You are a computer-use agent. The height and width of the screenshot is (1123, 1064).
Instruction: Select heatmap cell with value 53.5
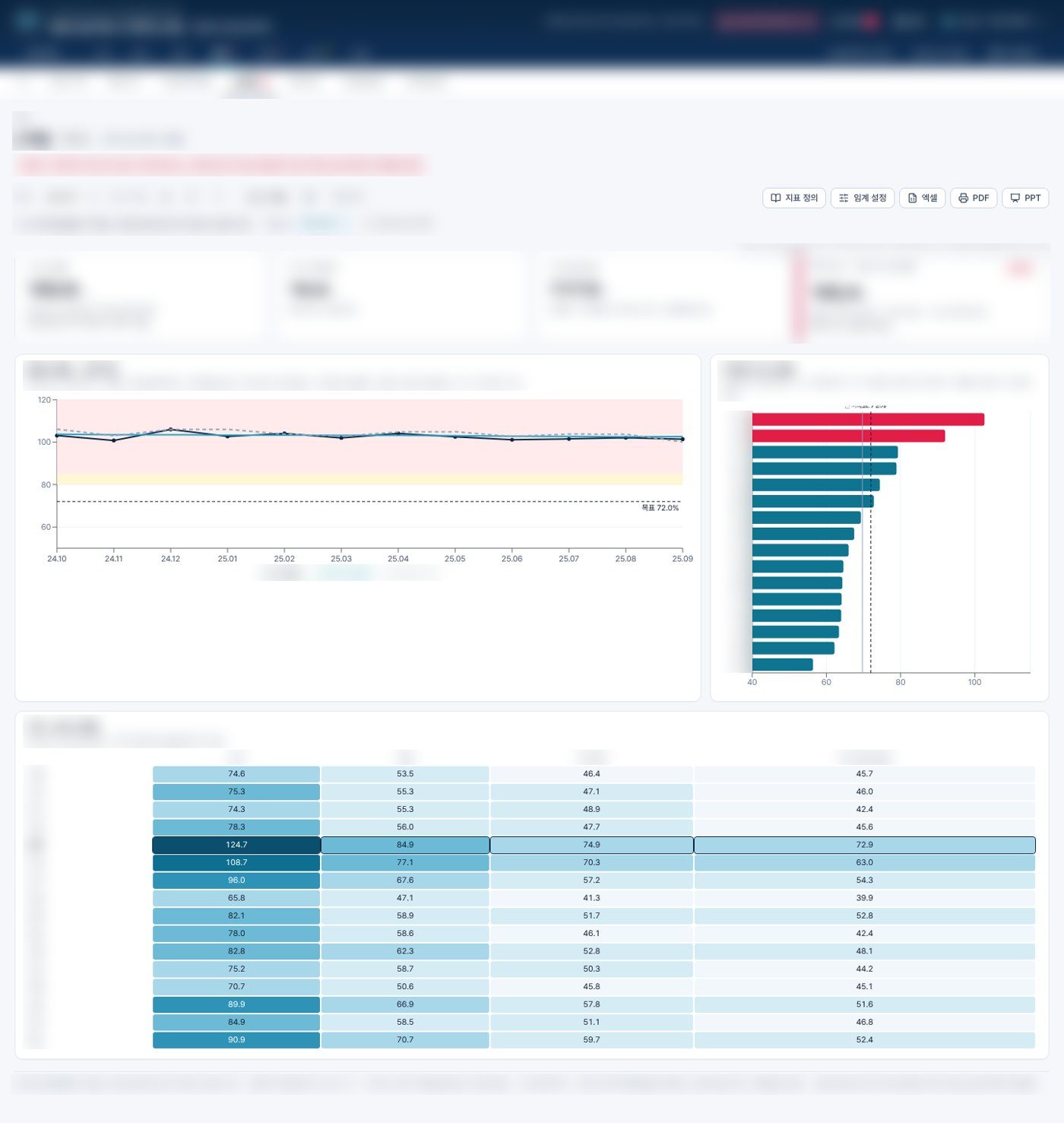click(x=405, y=774)
